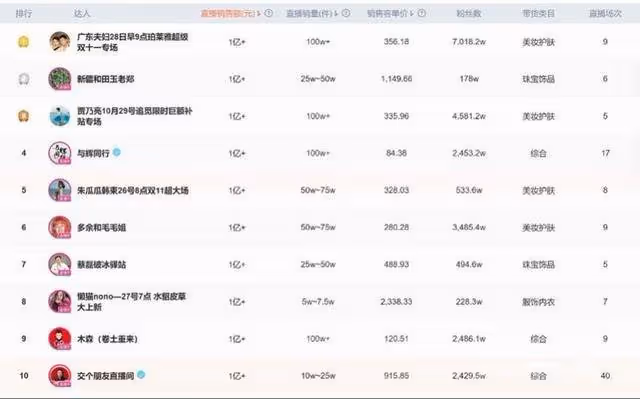Click info icon beside 销售客单价 header

[x=422, y=13]
